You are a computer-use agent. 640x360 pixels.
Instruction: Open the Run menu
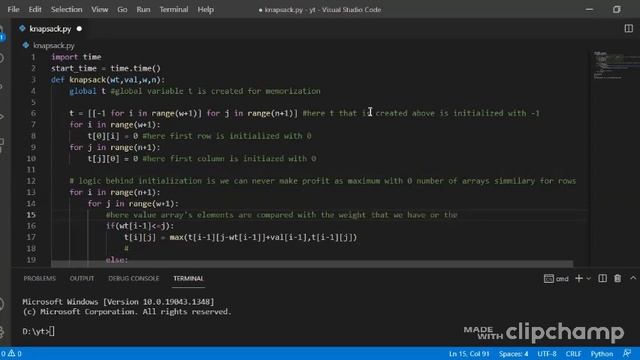[143, 9]
